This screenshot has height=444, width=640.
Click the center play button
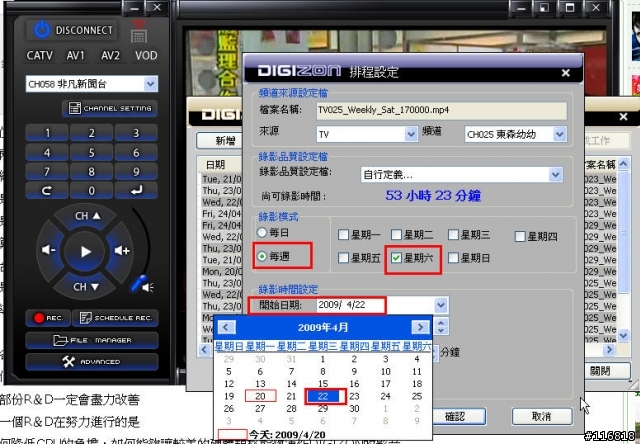point(85,251)
